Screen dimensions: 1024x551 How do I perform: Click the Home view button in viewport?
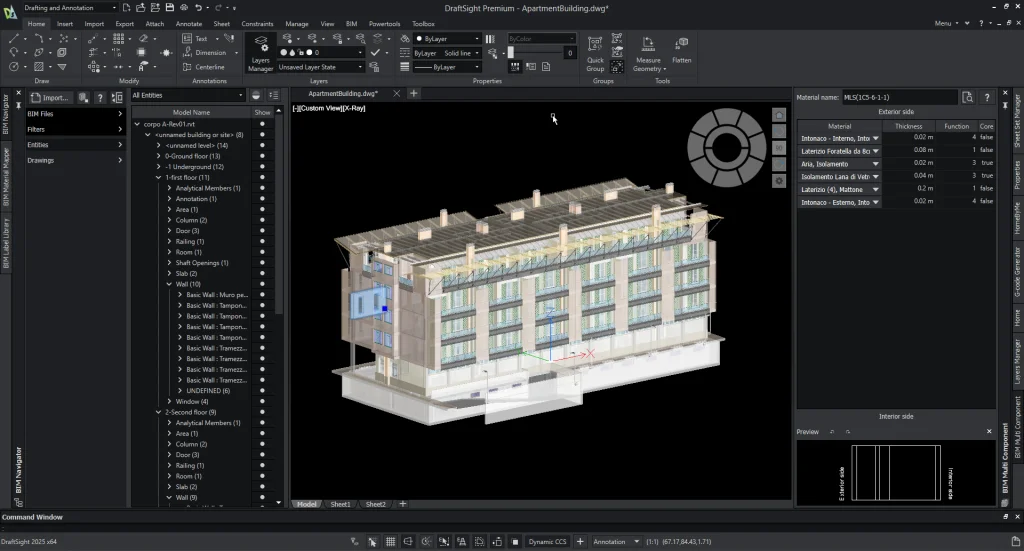(x=779, y=116)
